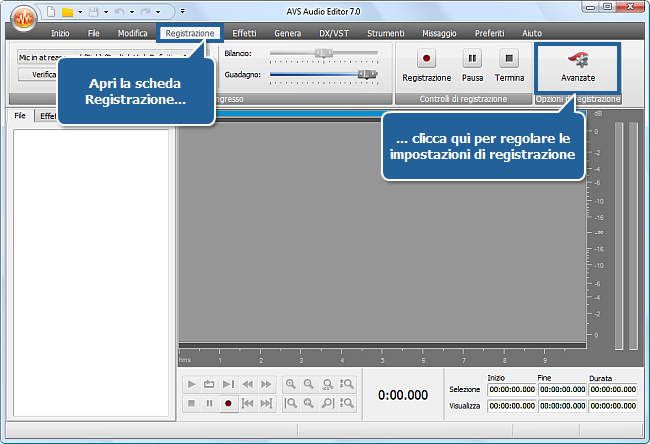Click the Play transport button
The image size is (650, 444).
click(192, 384)
